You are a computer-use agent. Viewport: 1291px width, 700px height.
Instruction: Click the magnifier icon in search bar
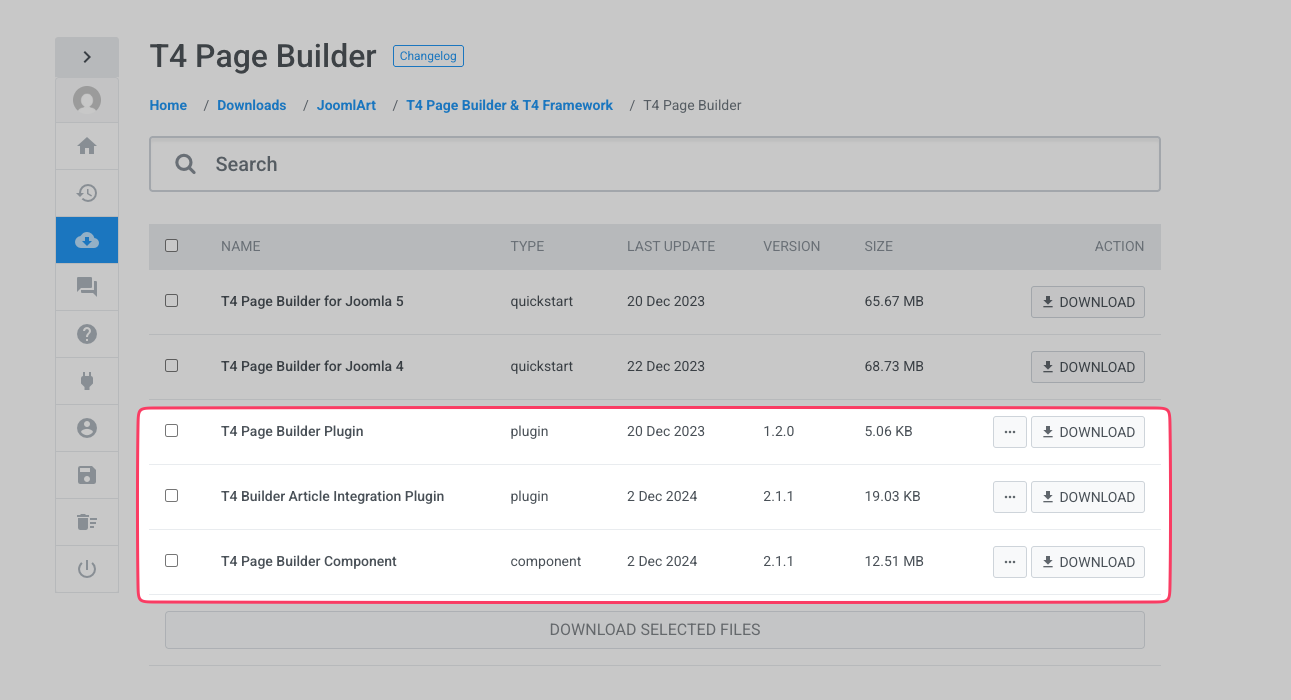pyautogui.click(x=185, y=164)
